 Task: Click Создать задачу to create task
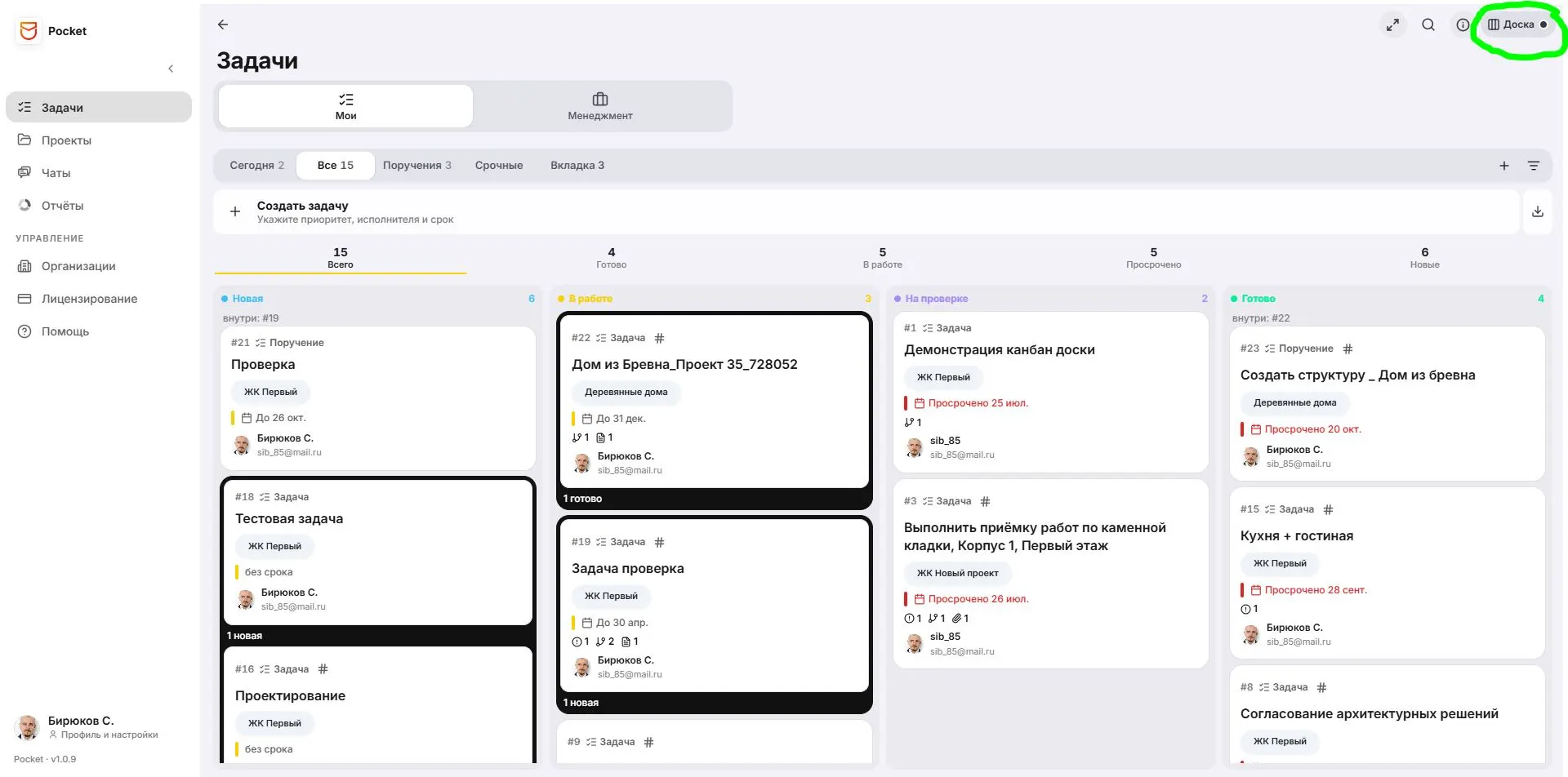click(x=866, y=212)
